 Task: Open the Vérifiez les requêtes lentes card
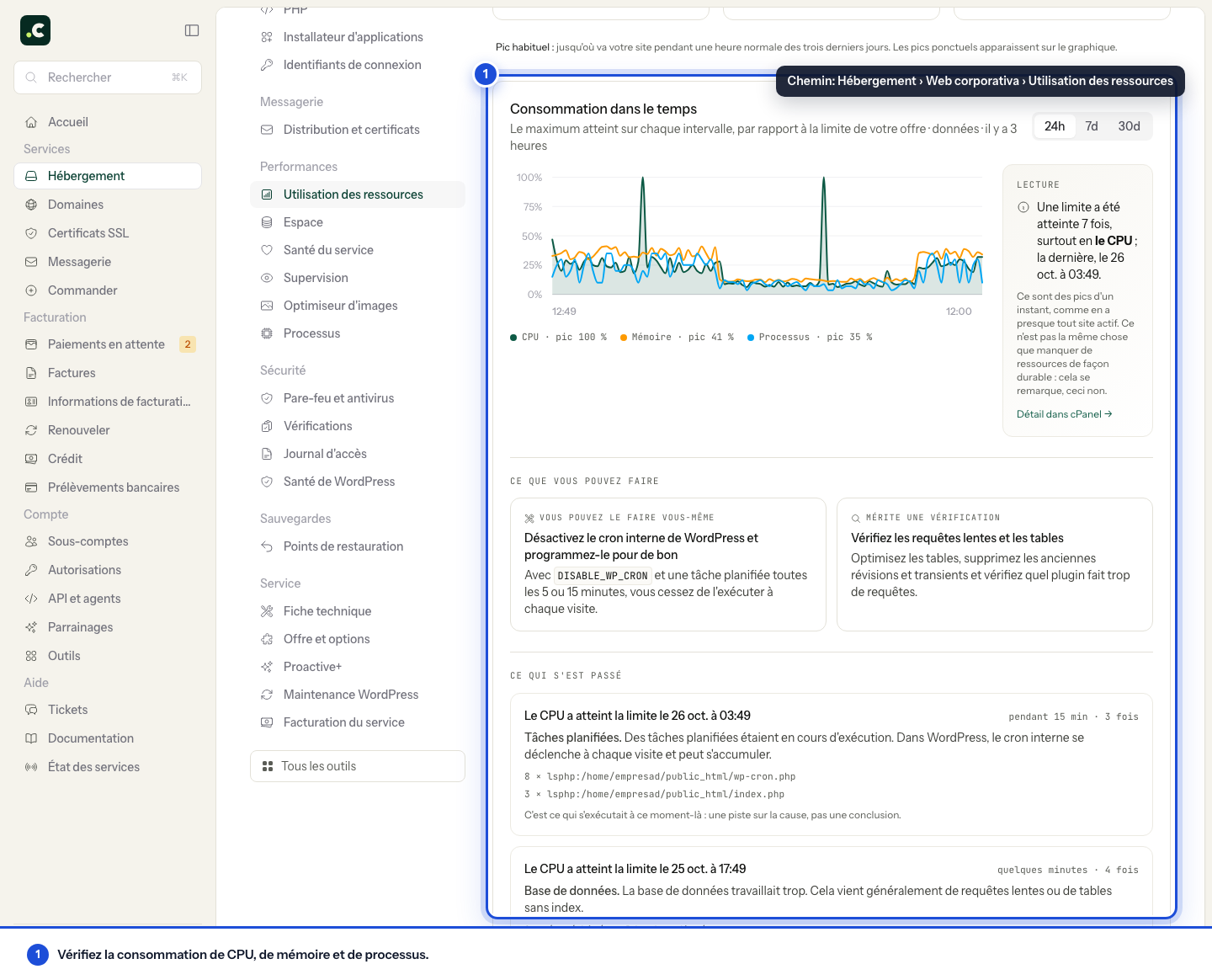tap(995, 564)
